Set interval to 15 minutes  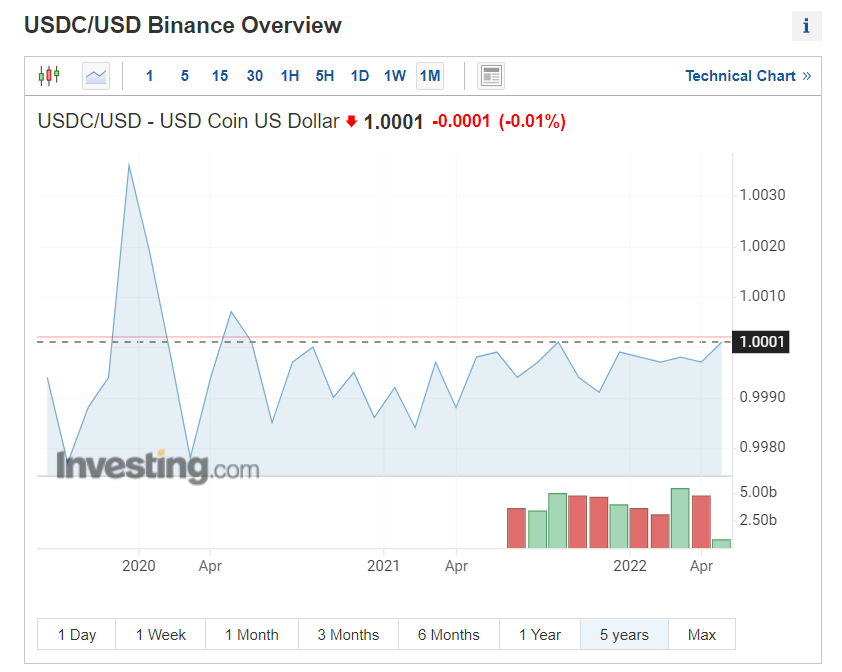pyautogui.click(x=220, y=76)
